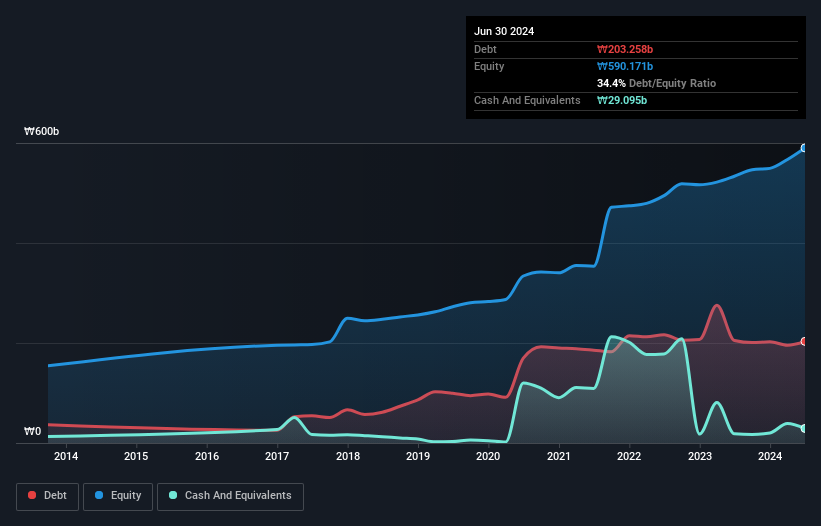
Task: Click the Debt row label in tooltip
Action: tap(485, 49)
